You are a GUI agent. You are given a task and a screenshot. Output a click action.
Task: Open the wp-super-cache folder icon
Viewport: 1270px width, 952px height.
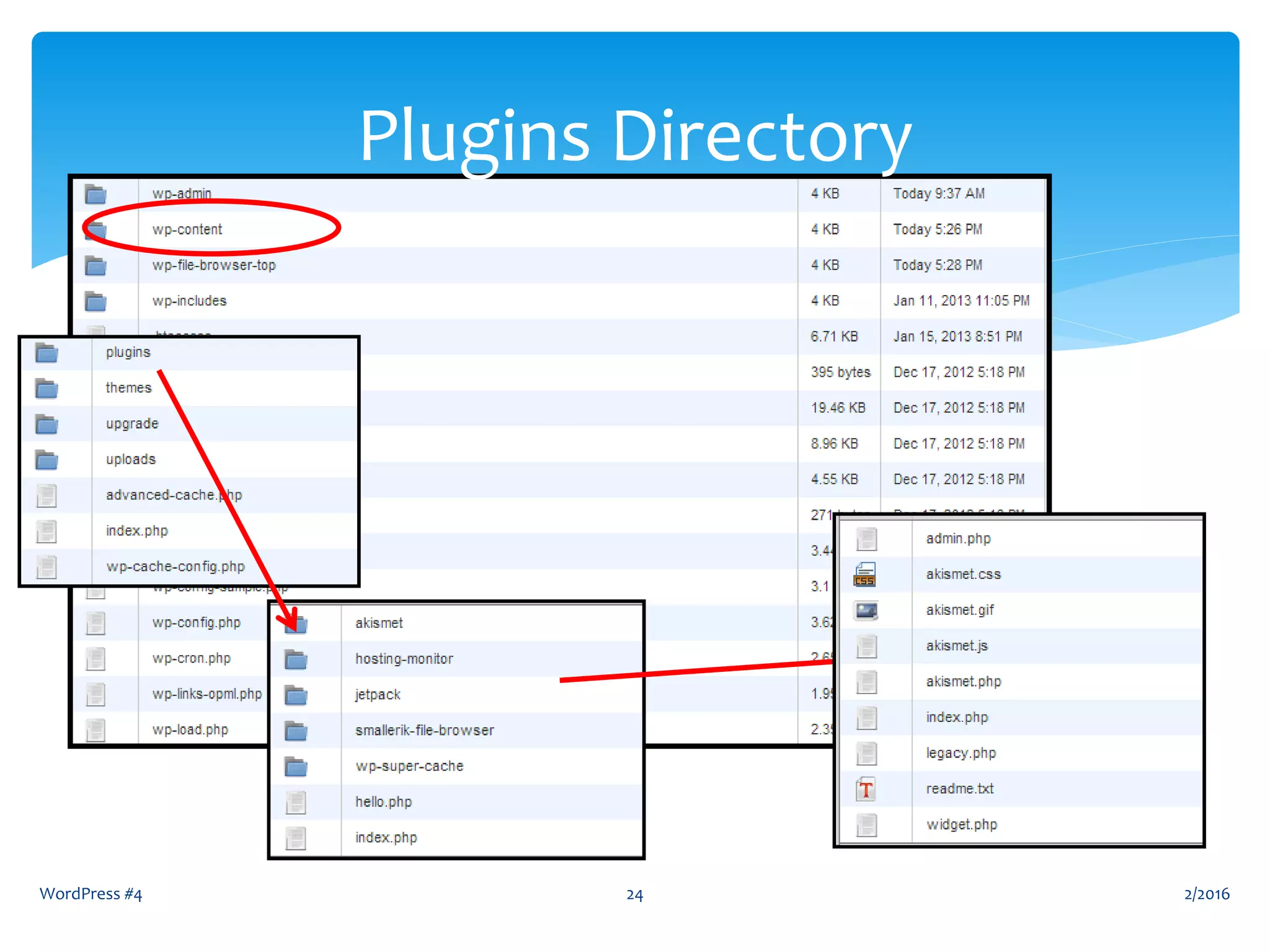(296, 767)
